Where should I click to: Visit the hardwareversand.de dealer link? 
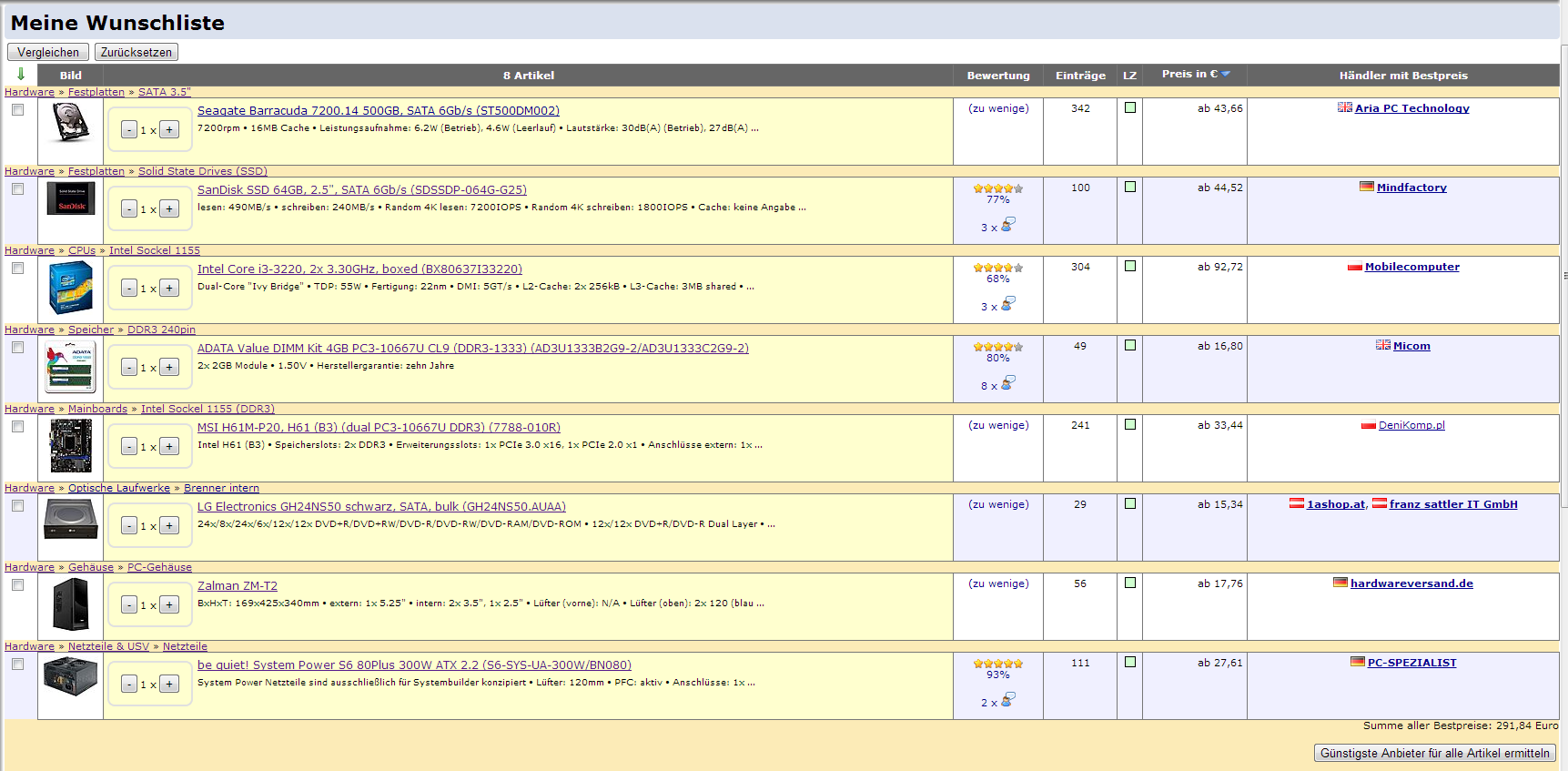click(1411, 583)
